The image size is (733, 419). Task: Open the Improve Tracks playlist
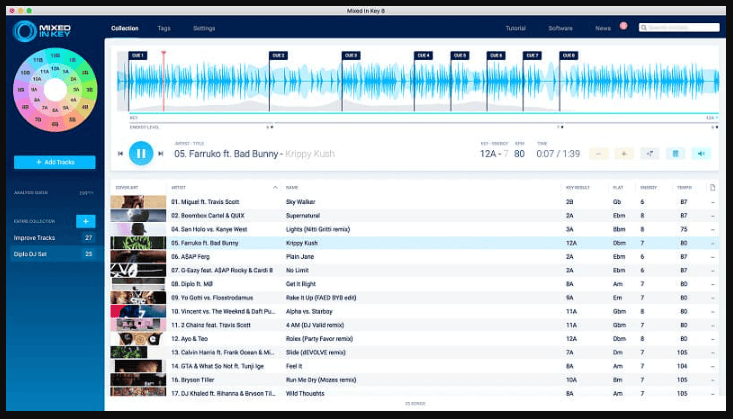54,238
